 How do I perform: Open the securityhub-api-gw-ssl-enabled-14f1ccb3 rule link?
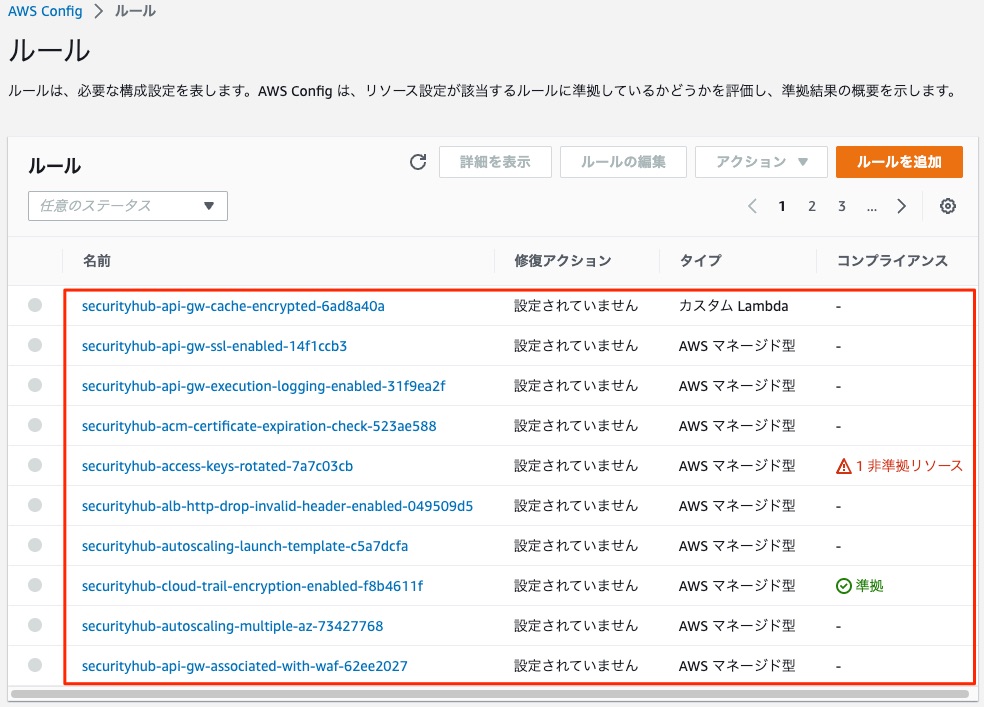pyautogui.click(x=214, y=346)
